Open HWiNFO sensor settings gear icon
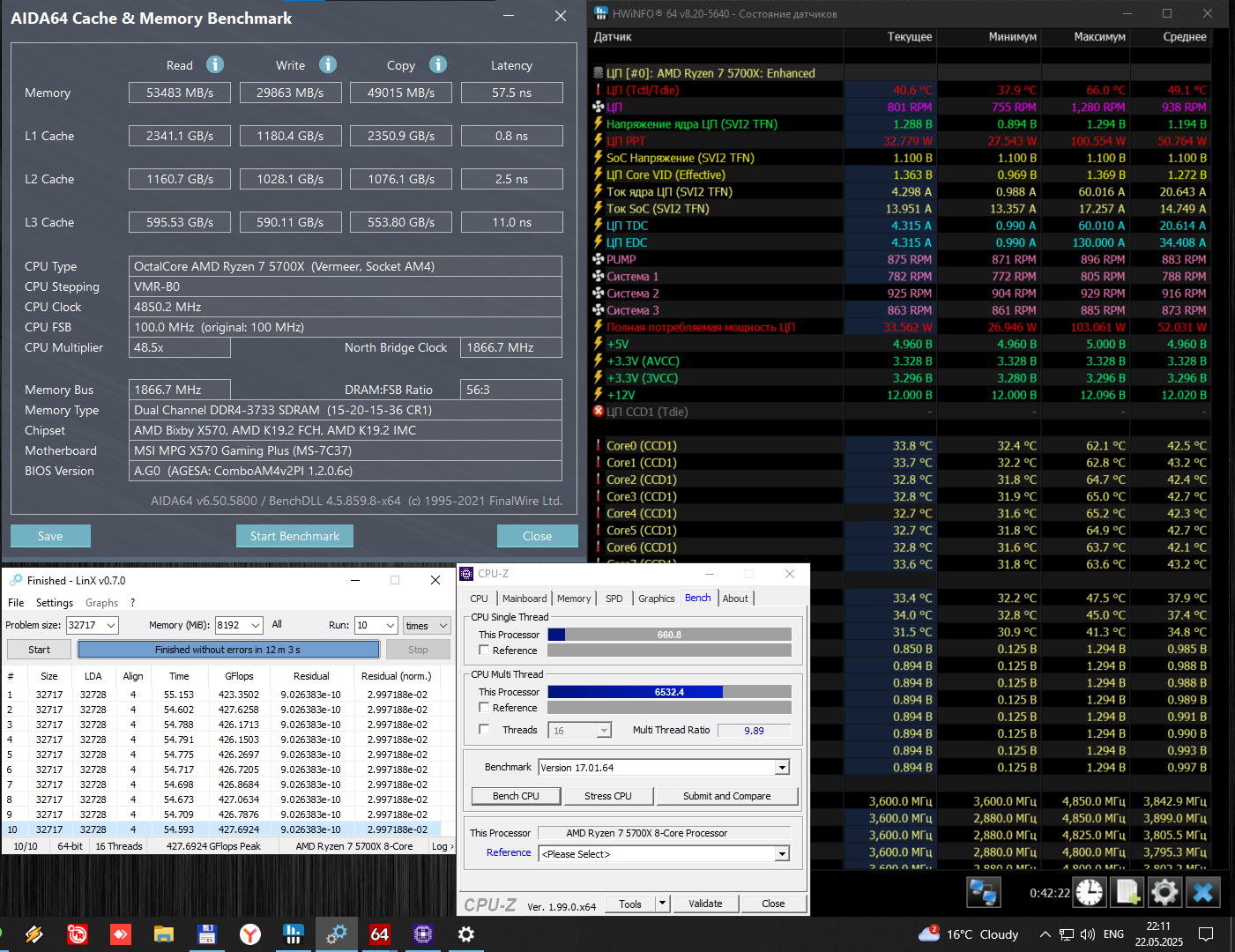This screenshot has width=1235, height=952. pos(1164,892)
